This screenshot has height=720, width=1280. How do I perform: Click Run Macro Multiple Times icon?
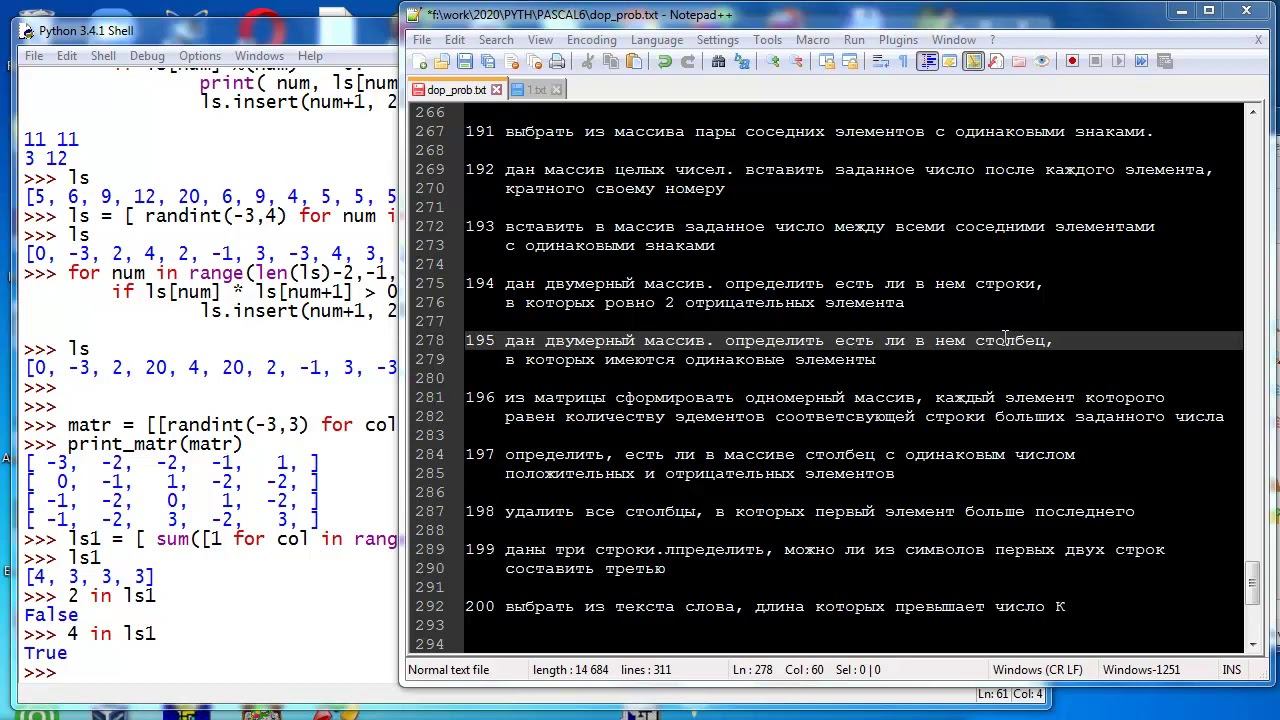pos(1141,61)
